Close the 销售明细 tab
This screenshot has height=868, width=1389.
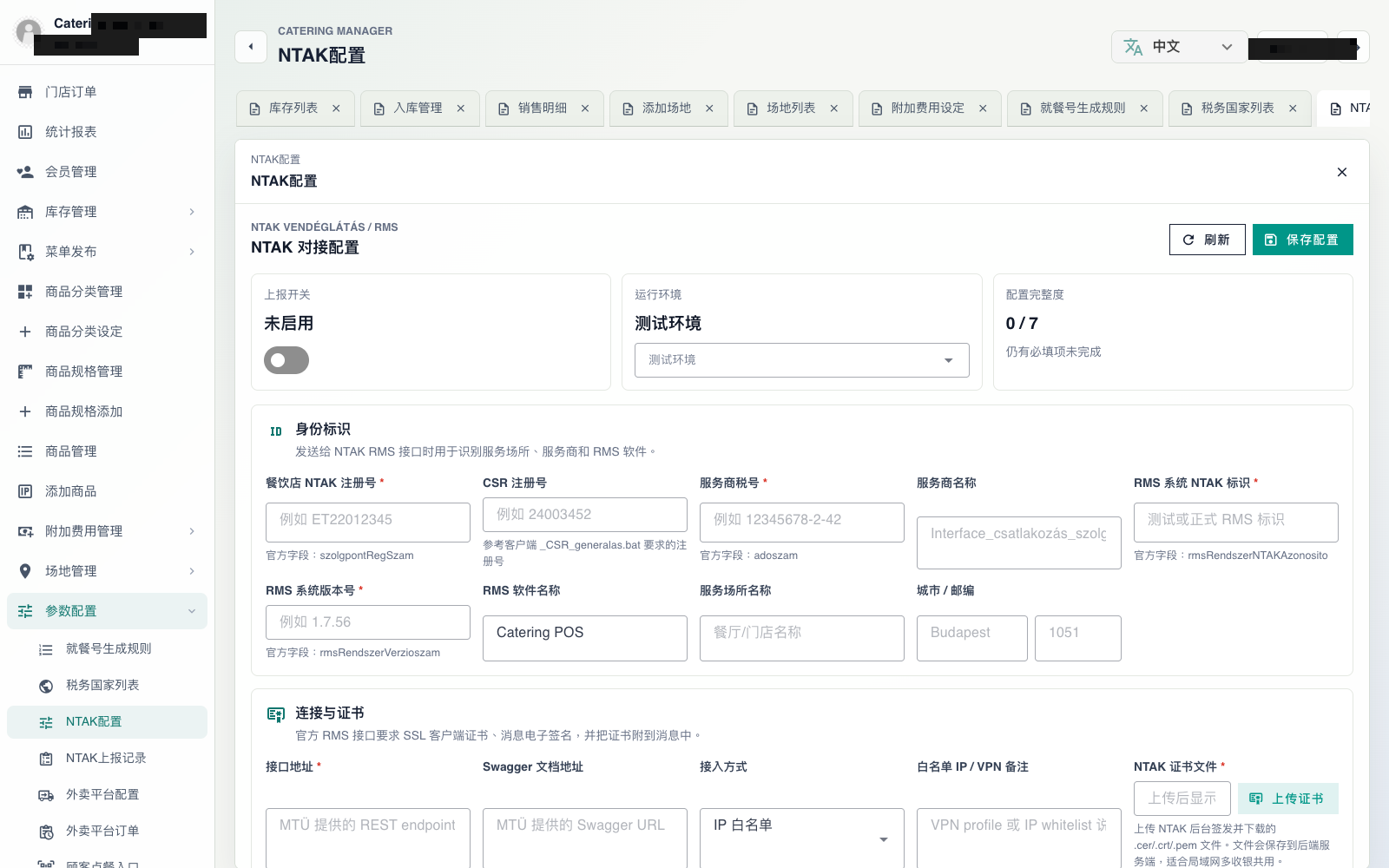tap(585, 108)
